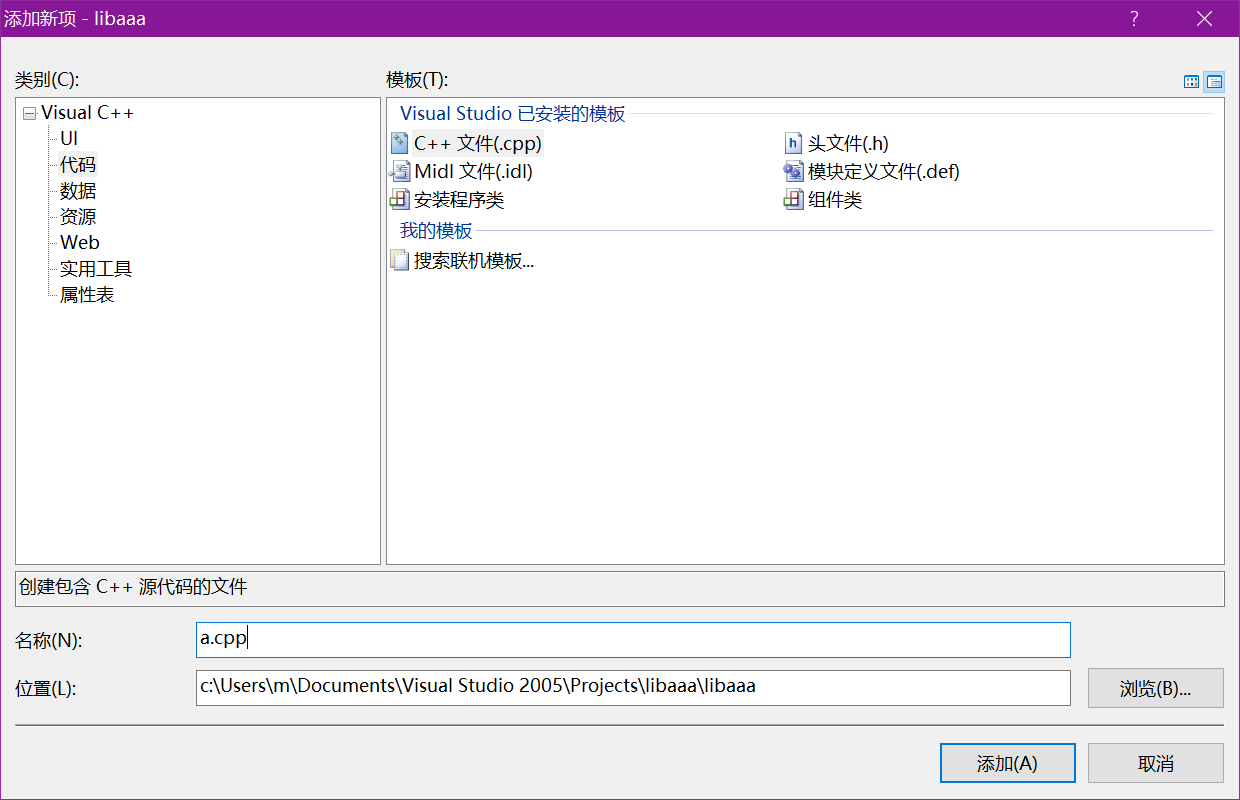Image resolution: width=1240 pixels, height=800 pixels.
Task: Select the C++ 文件(.cpp) template icon
Action: (x=400, y=143)
